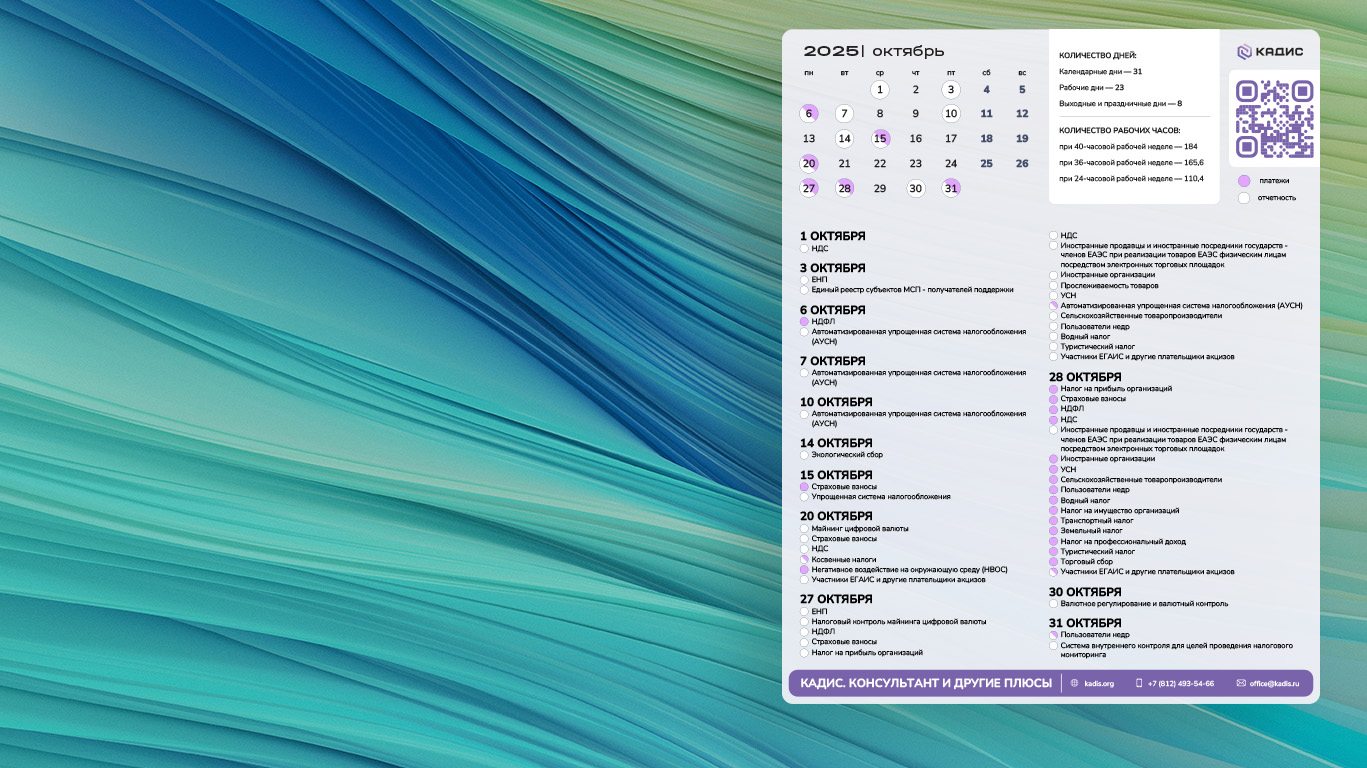Click the purple платежи legend swatch

point(1244,181)
